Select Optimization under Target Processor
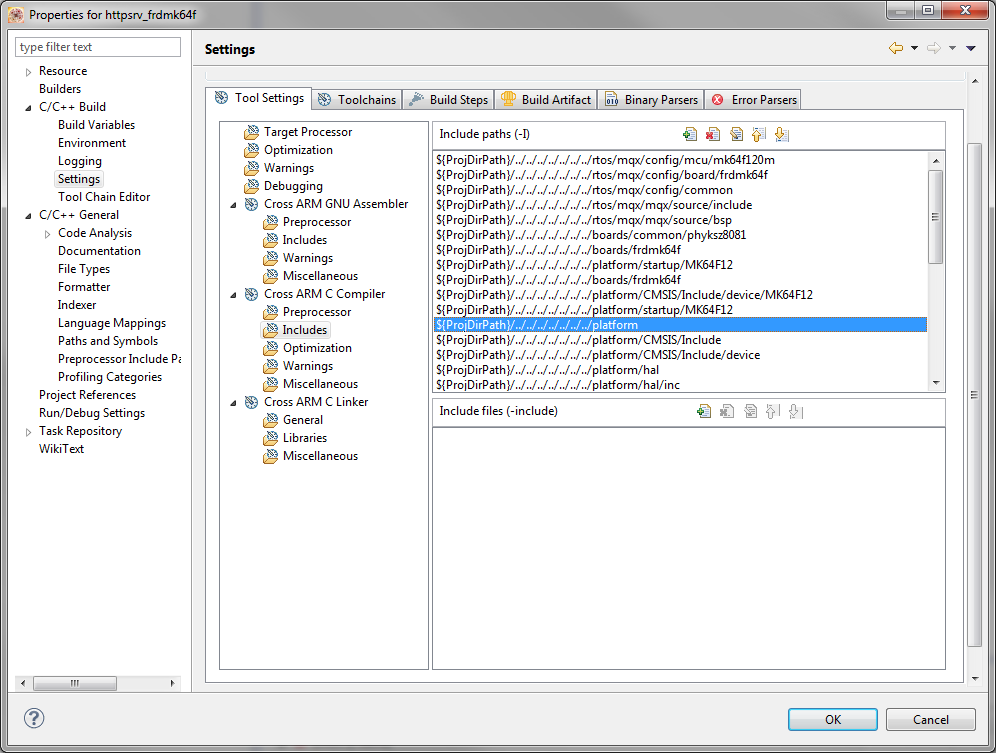Viewport: 996px width, 753px height. tap(298, 150)
